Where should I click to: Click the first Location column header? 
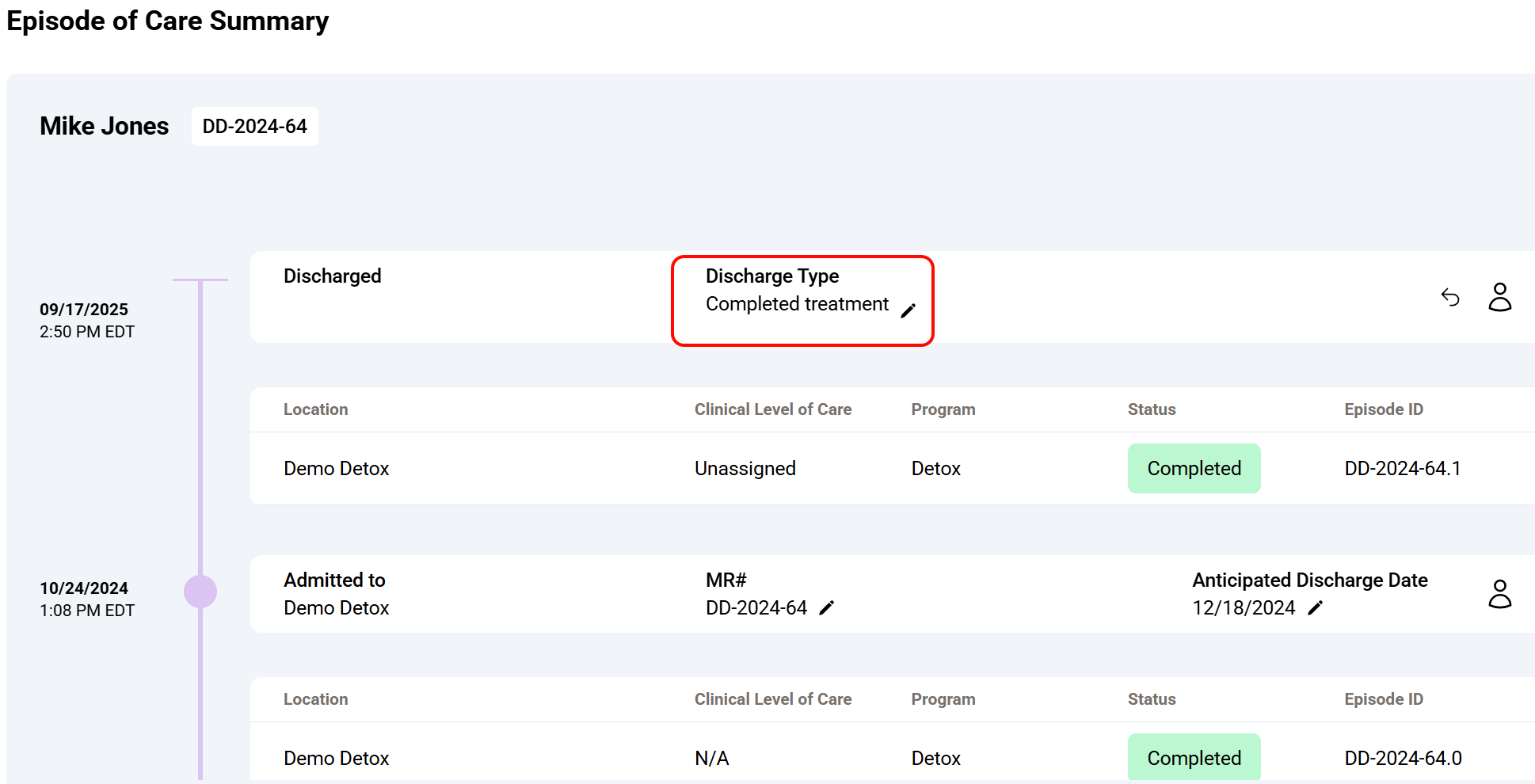(315, 409)
